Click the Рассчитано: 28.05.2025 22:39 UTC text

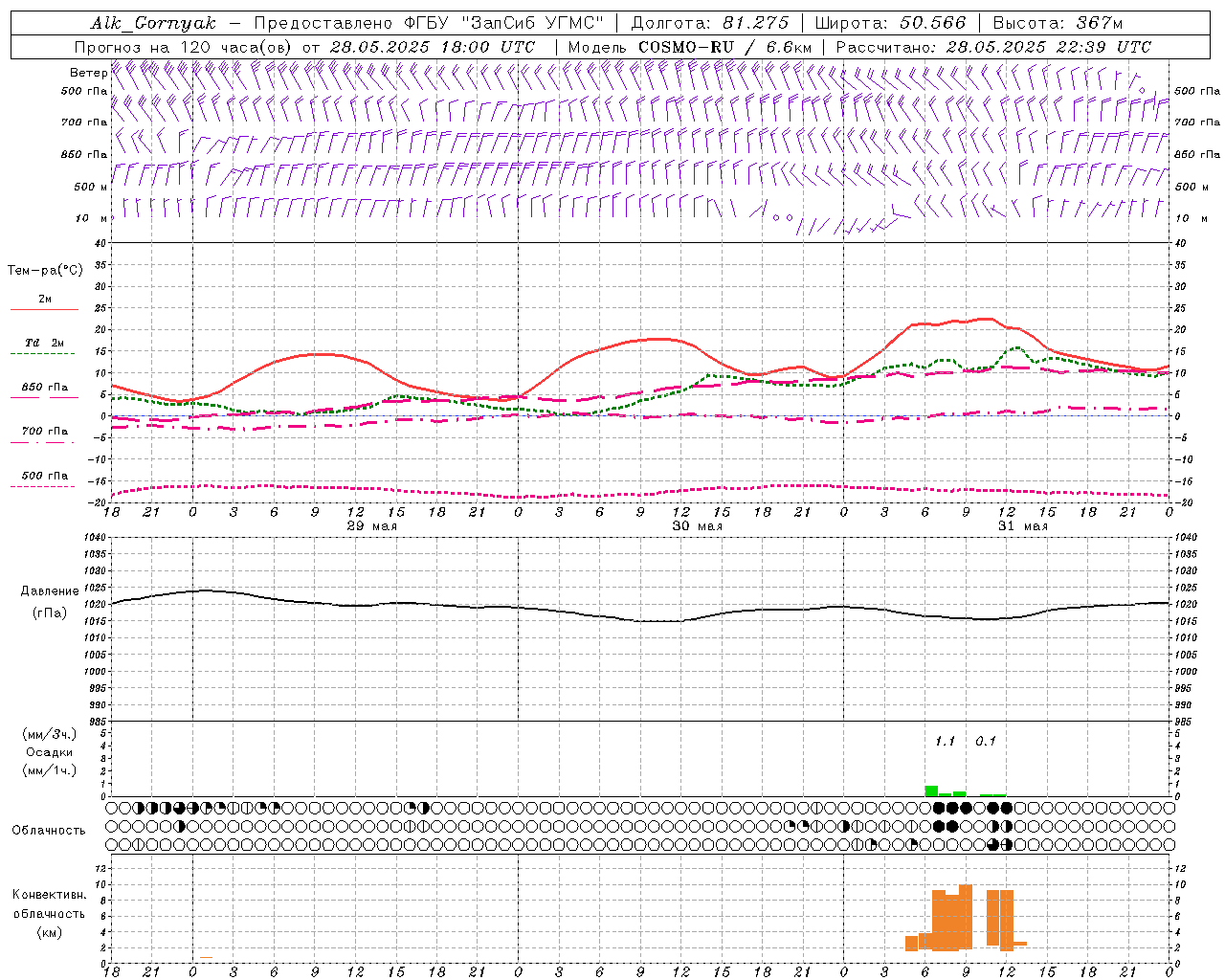click(x=993, y=47)
